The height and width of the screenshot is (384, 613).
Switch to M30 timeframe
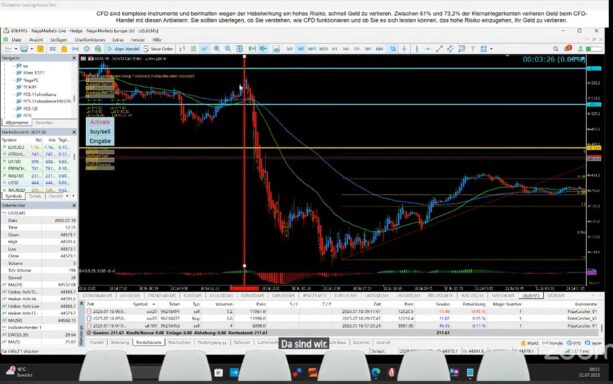[323, 49]
